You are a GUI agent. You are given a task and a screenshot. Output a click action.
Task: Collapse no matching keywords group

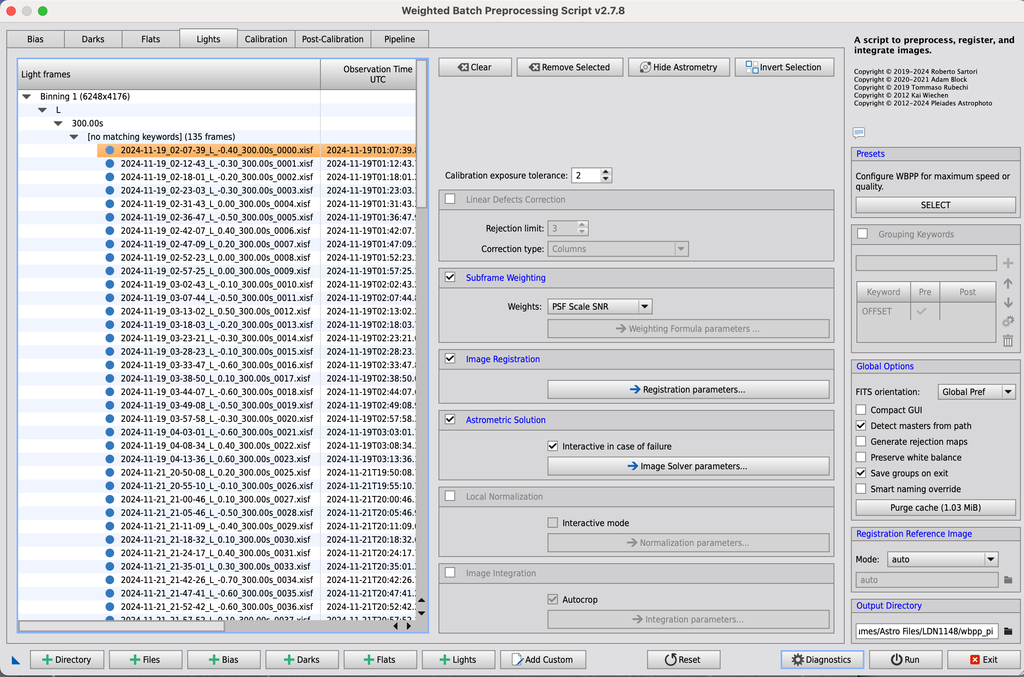(74, 137)
